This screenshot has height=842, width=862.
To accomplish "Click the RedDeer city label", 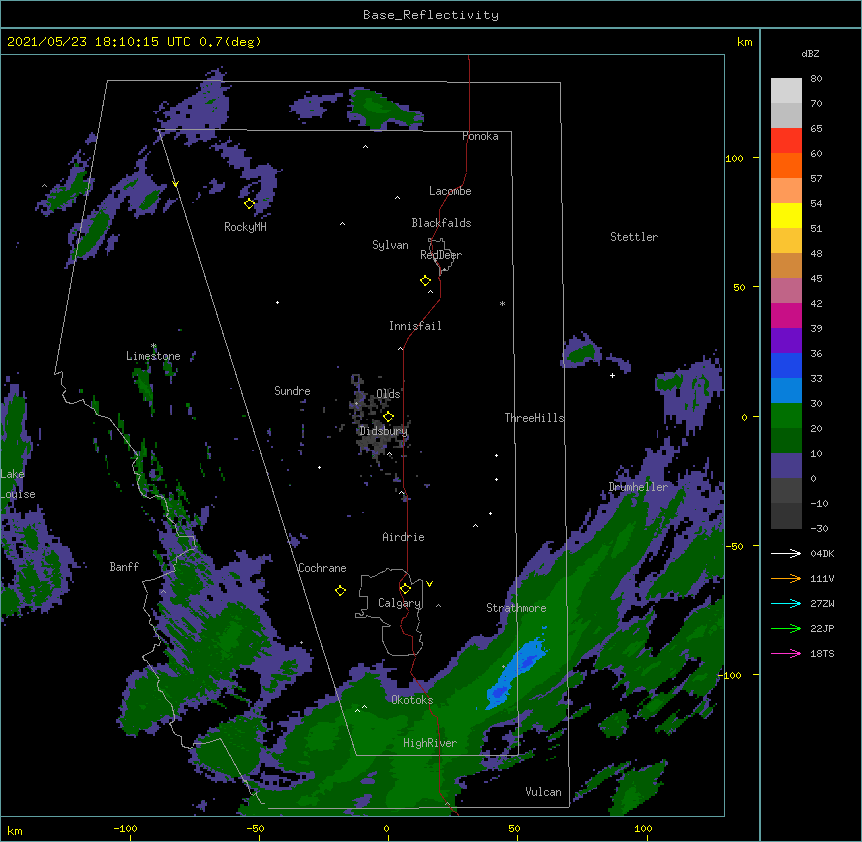I will 441,255.
